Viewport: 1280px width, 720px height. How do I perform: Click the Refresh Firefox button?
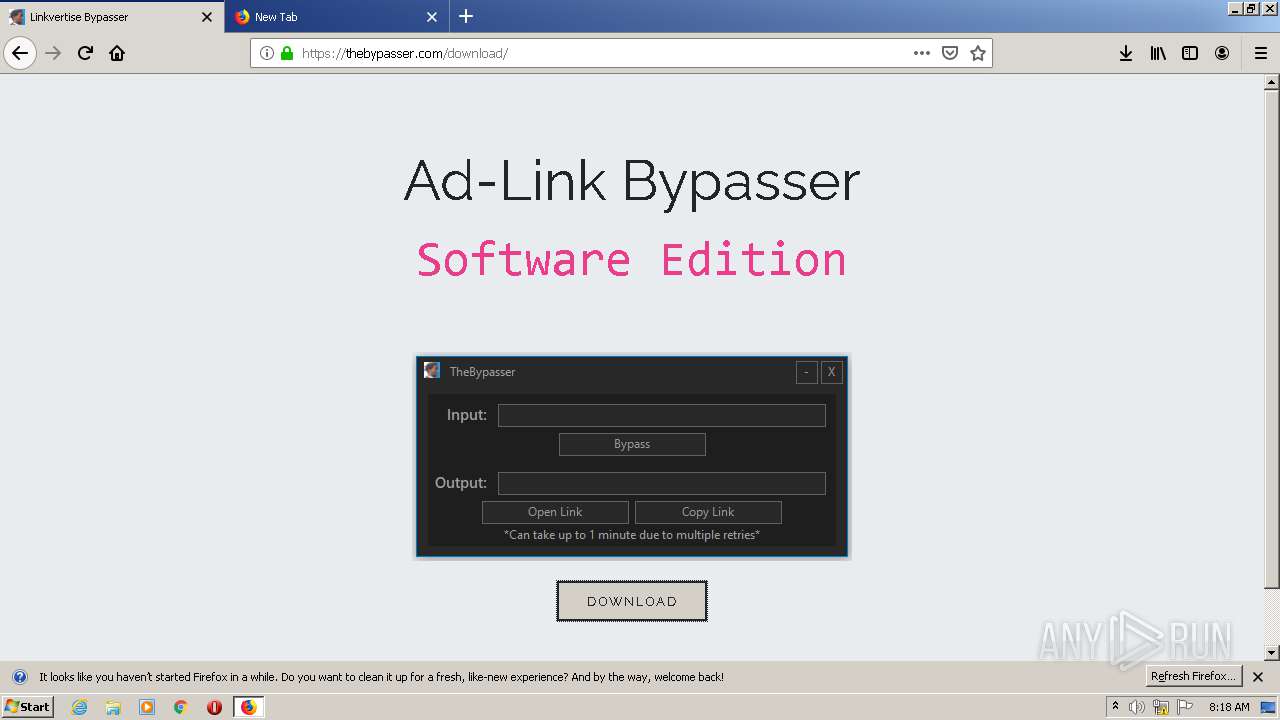1194,676
